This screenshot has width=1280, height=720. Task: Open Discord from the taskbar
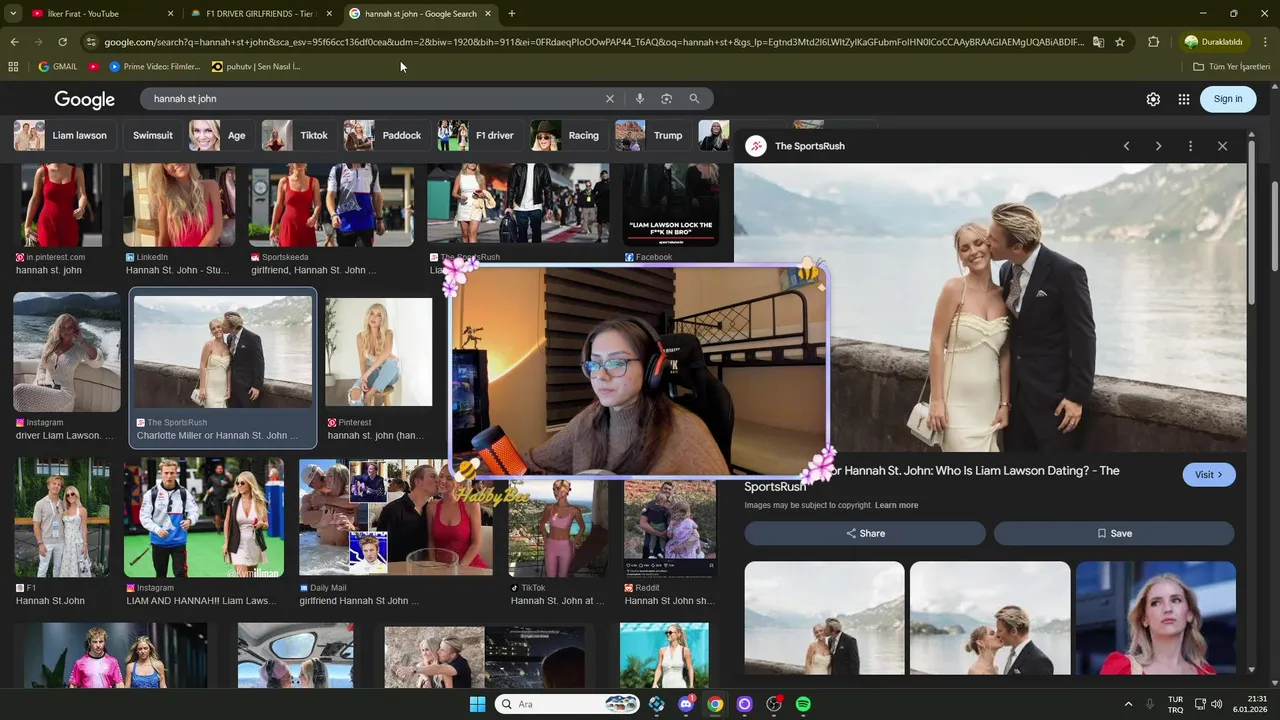pos(686,704)
